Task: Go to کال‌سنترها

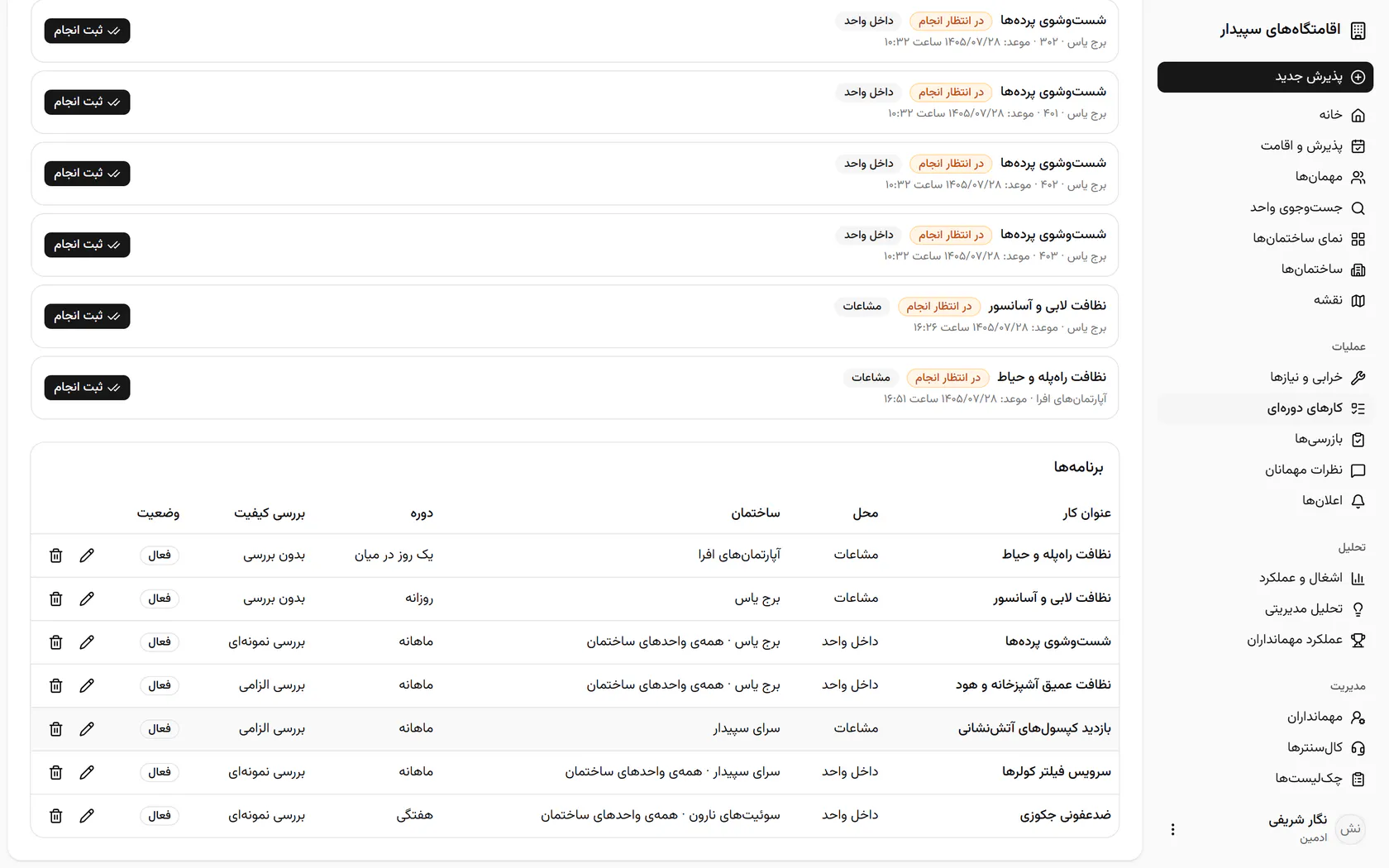Action: (1265, 748)
